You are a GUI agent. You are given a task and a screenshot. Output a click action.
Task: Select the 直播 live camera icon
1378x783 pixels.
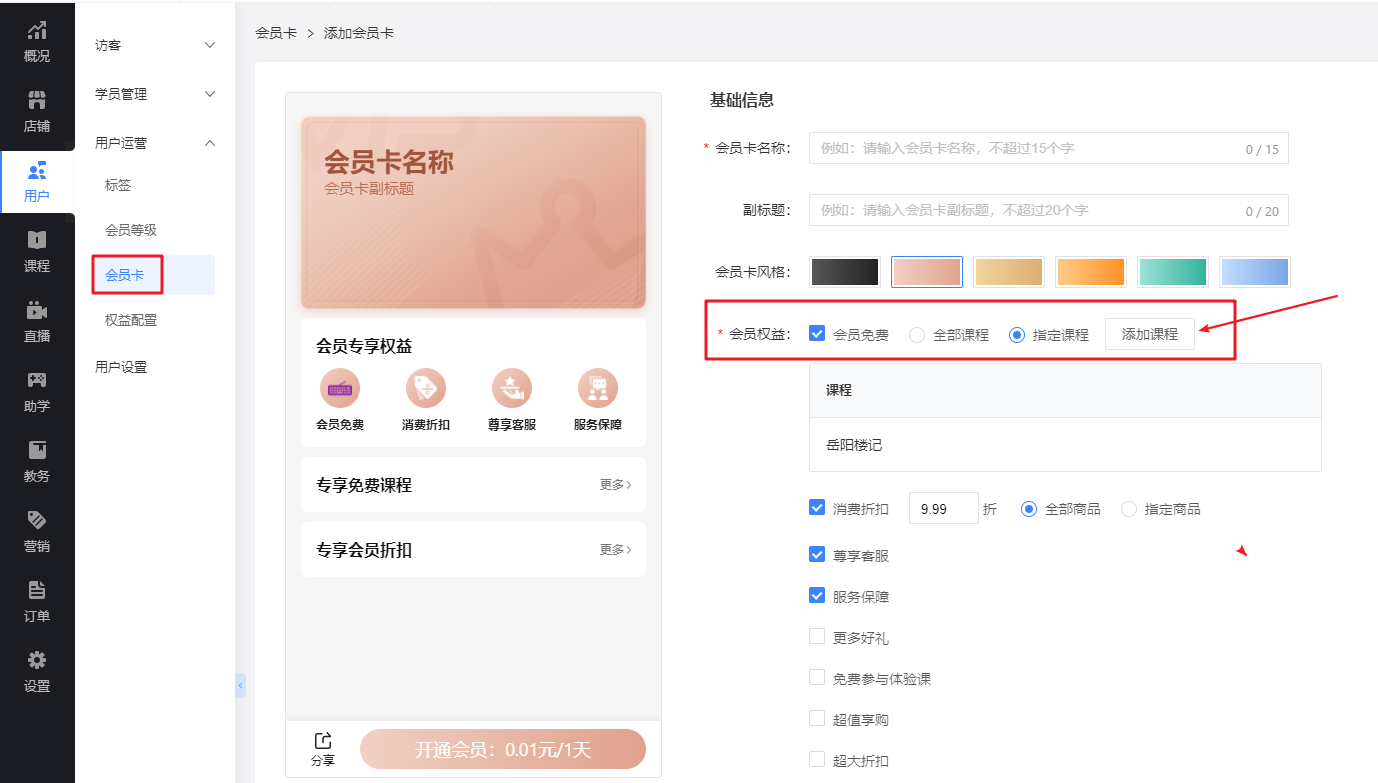[x=37, y=310]
